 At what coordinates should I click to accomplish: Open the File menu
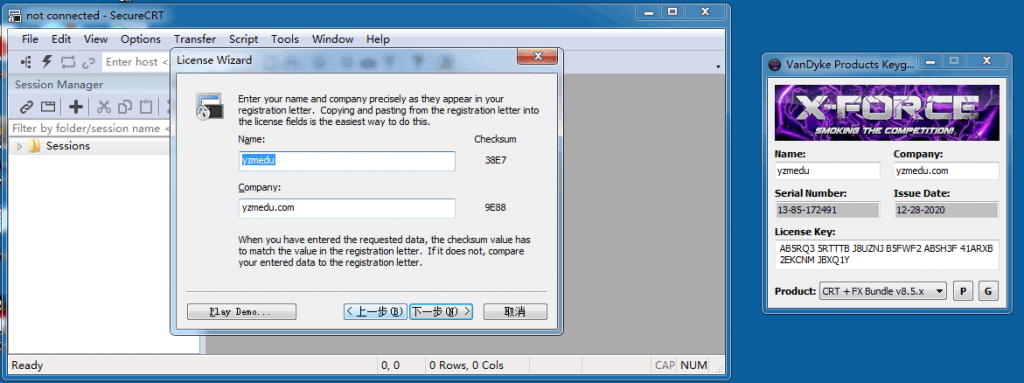(30, 39)
